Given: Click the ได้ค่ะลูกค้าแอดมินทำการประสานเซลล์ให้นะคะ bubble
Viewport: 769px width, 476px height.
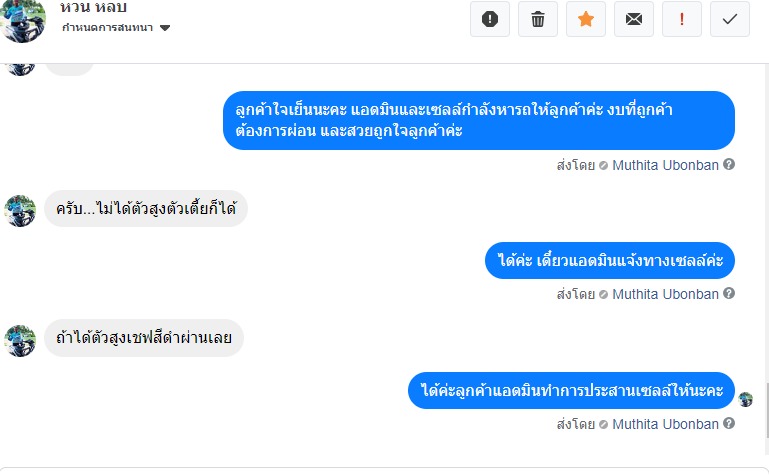Looking at the screenshot, I should 572,390.
